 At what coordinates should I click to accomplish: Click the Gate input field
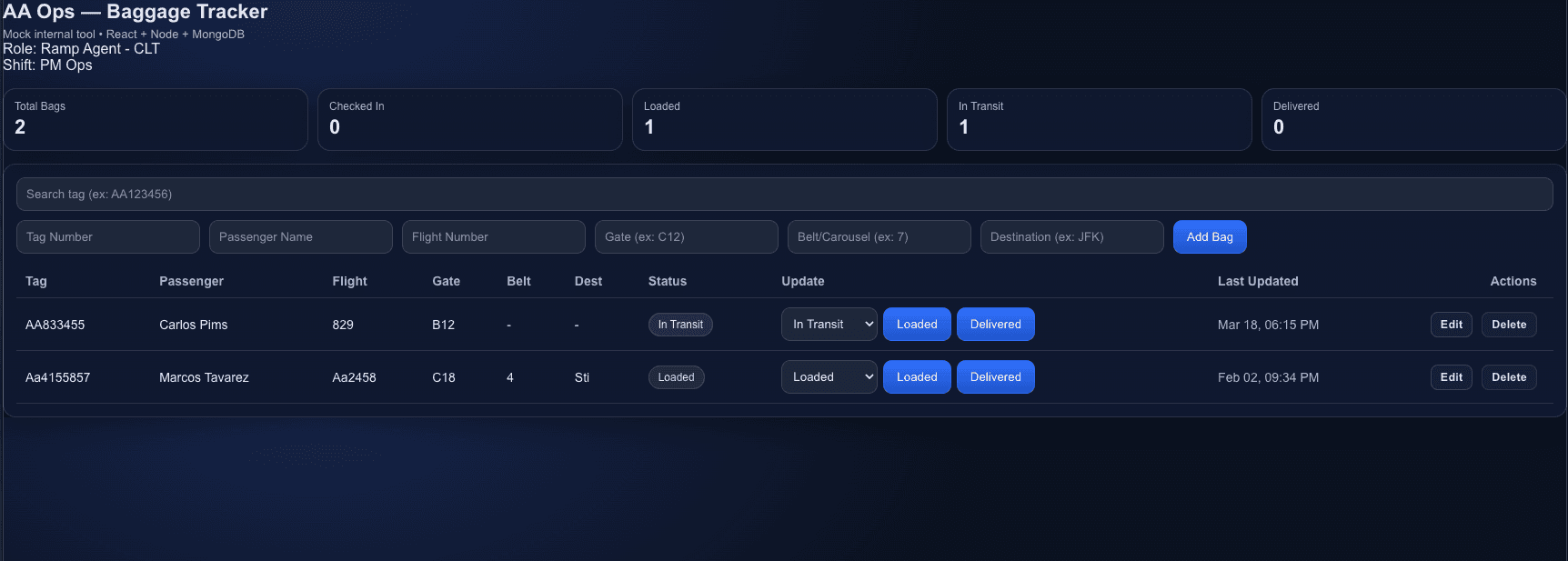point(687,236)
